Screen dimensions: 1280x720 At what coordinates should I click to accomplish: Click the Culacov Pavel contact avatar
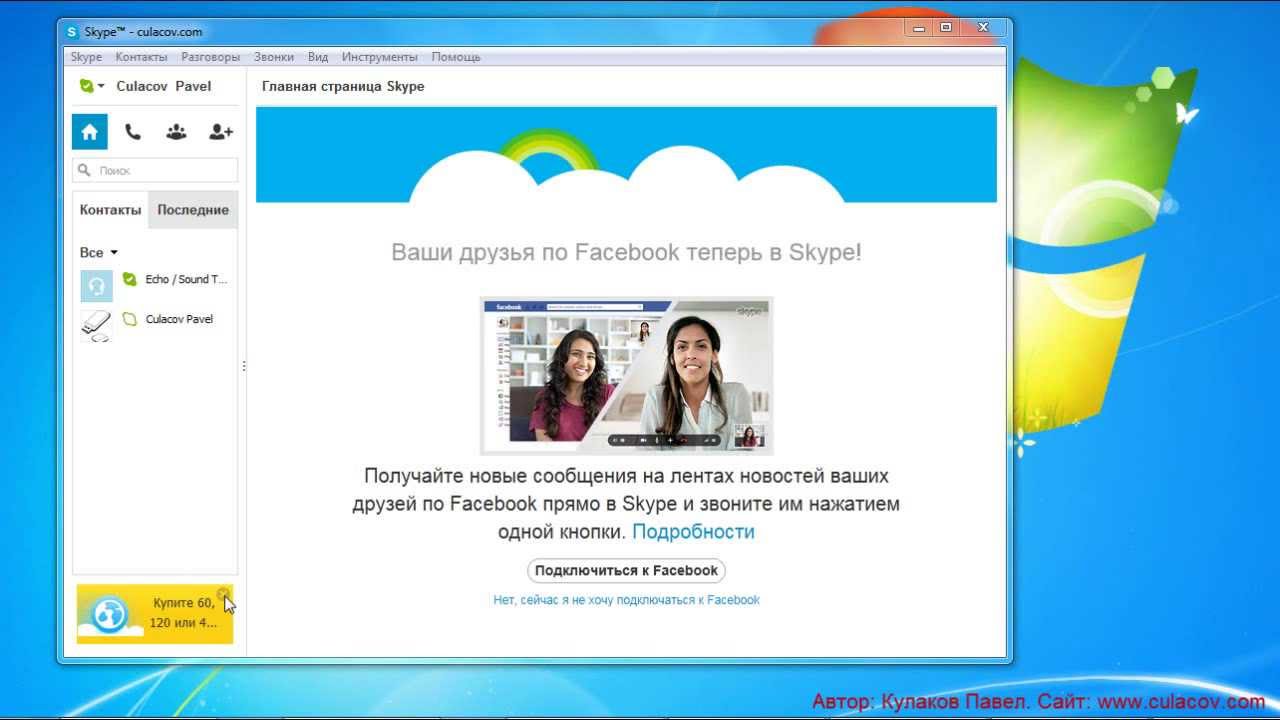point(97,326)
